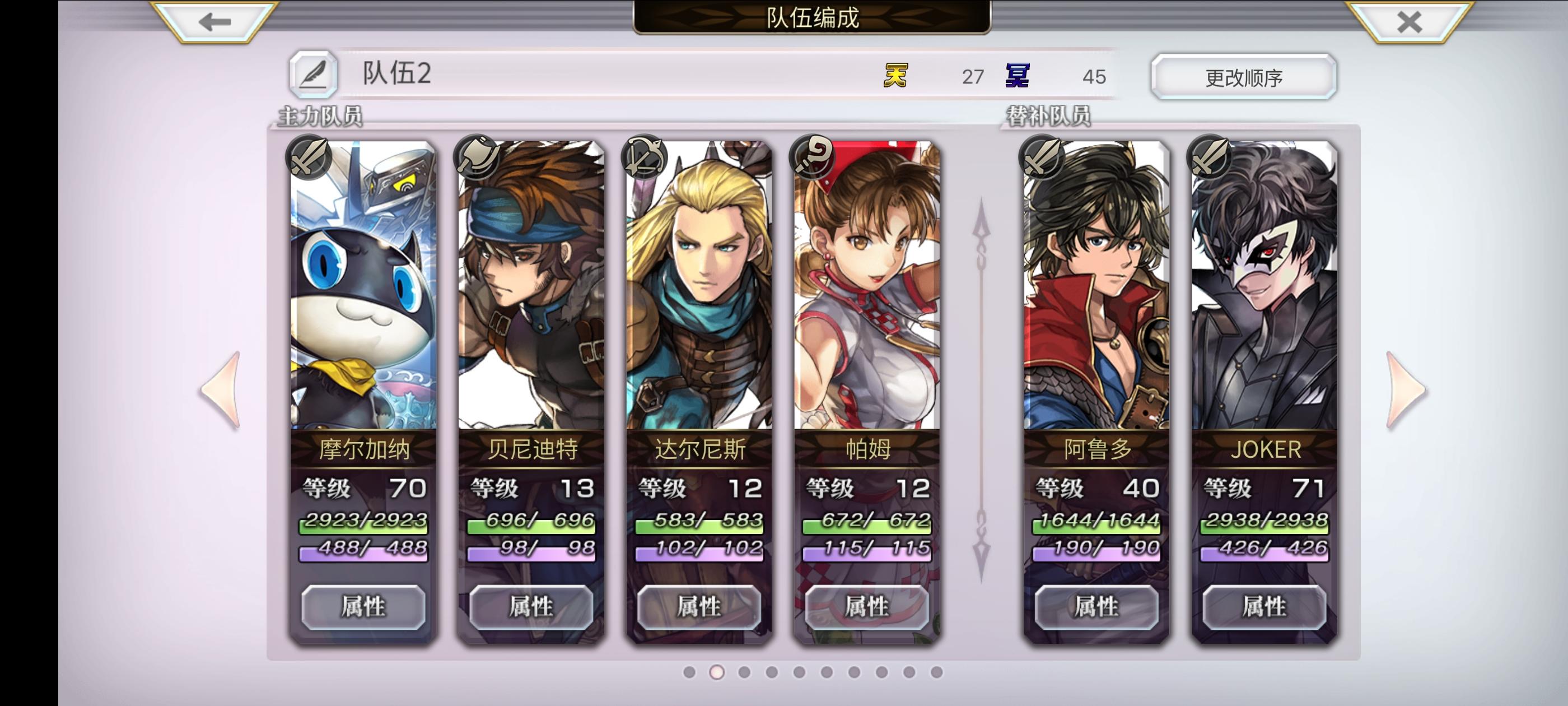Click the sword weapon icon on 摩尔加纳

pyautogui.click(x=309, y=157)
